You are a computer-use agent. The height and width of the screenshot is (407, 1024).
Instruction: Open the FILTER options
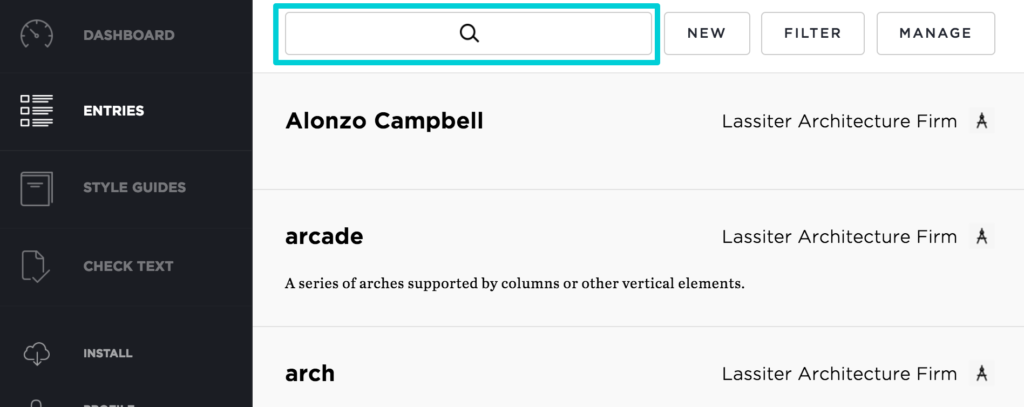pyautogui.click(x=812, y=33)
